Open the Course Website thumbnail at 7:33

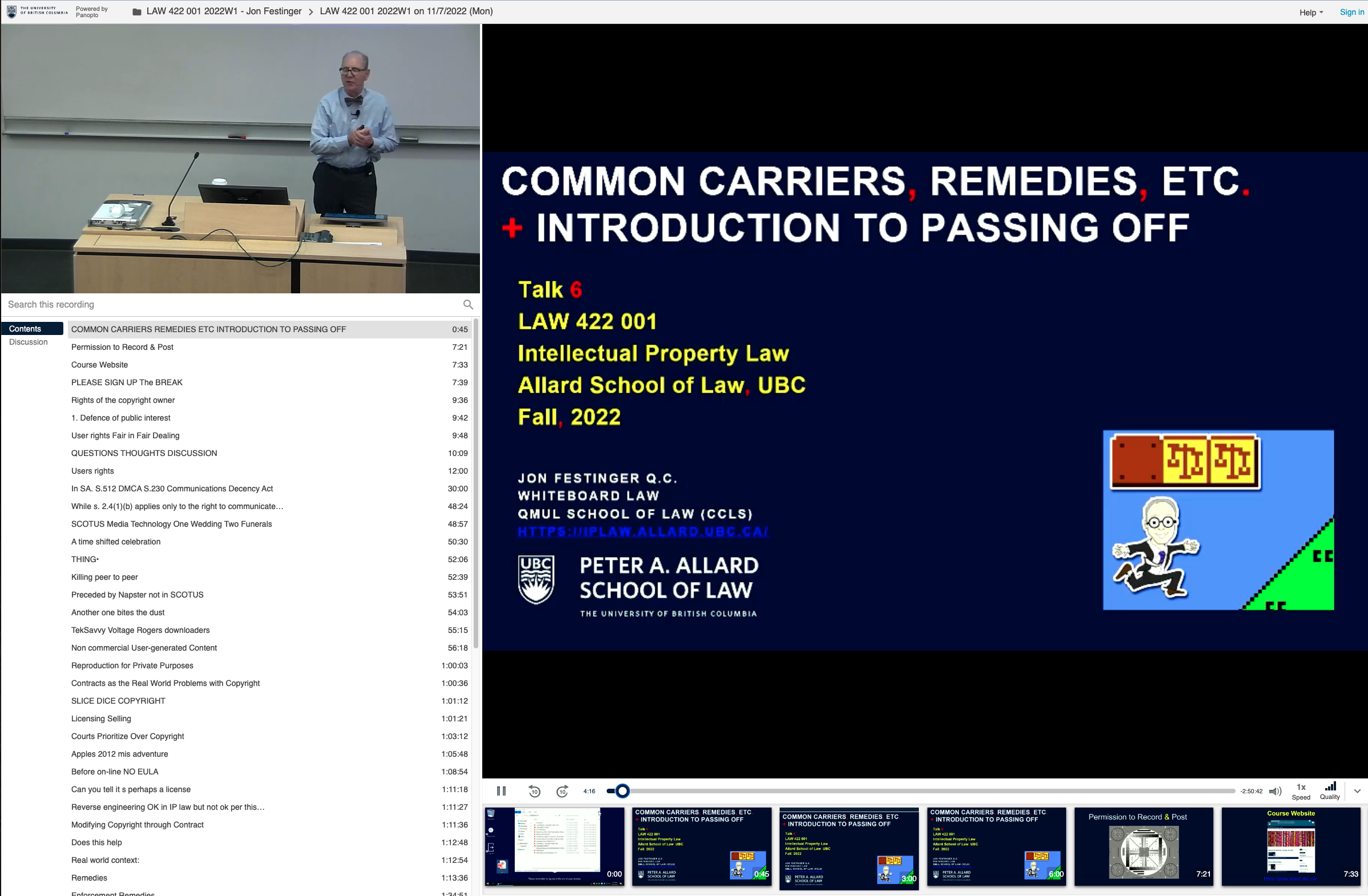(1291, 846)
